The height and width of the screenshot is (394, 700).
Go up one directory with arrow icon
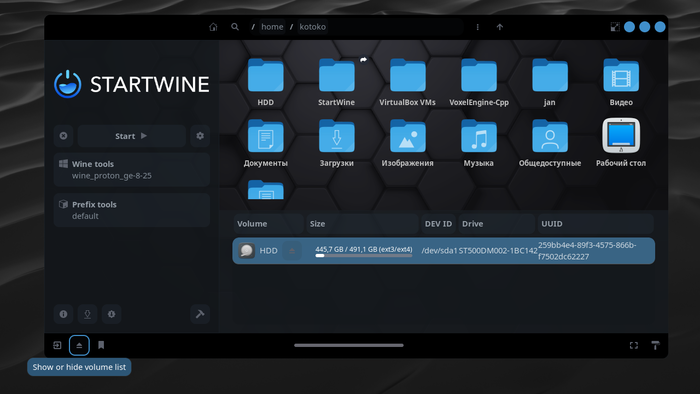pyautogui.click(x=500, y=27)
